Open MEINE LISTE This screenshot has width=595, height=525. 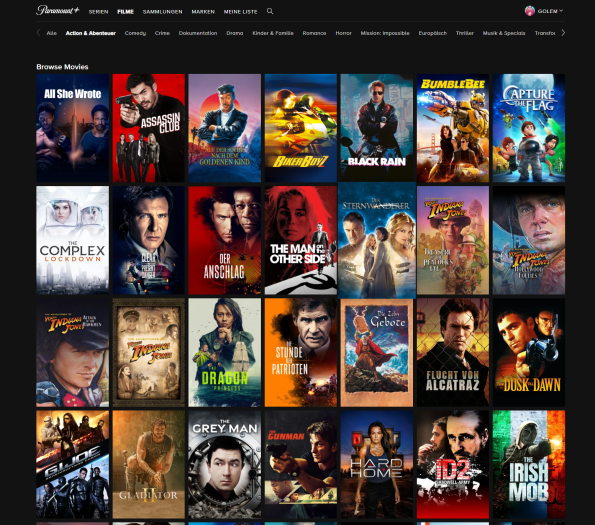pyautogui.click(x=241, y=12)
